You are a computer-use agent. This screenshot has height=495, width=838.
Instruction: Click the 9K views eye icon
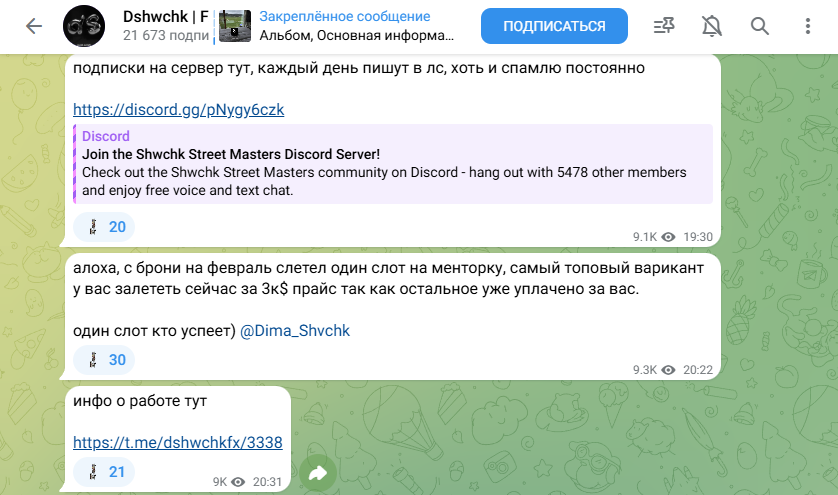pyautogui.click(x=238, y=482)
